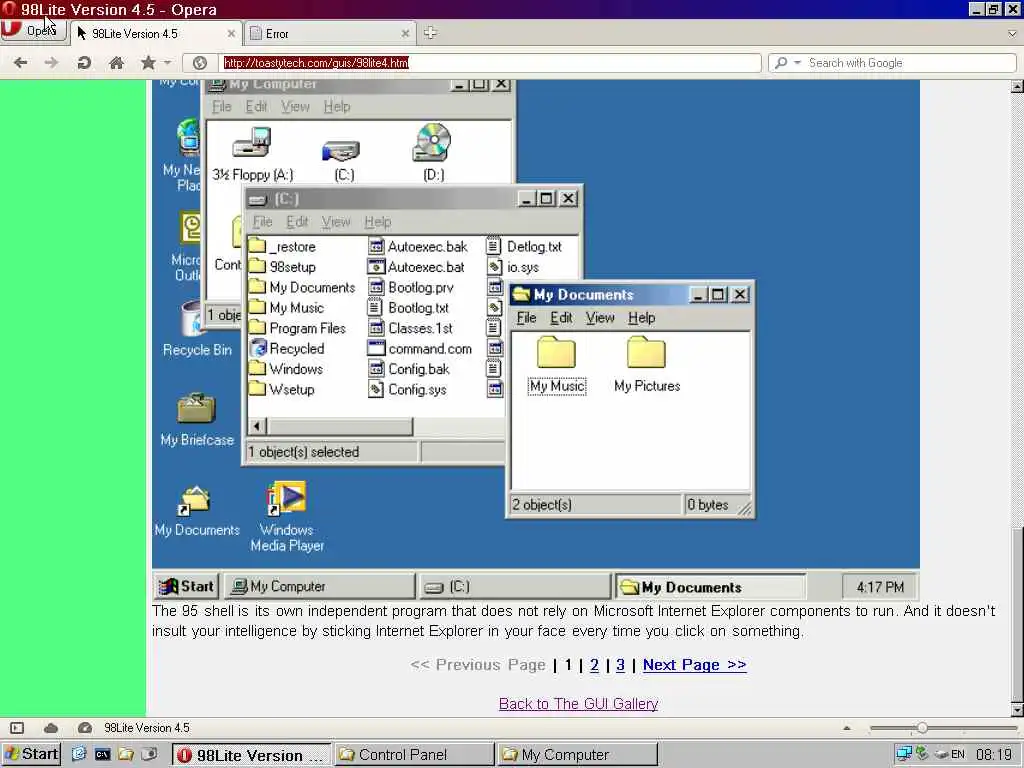This screenshot has height=768, width=1024.
Task: Click the Opera Turbo speedometer icon
Action: point(84,728)
